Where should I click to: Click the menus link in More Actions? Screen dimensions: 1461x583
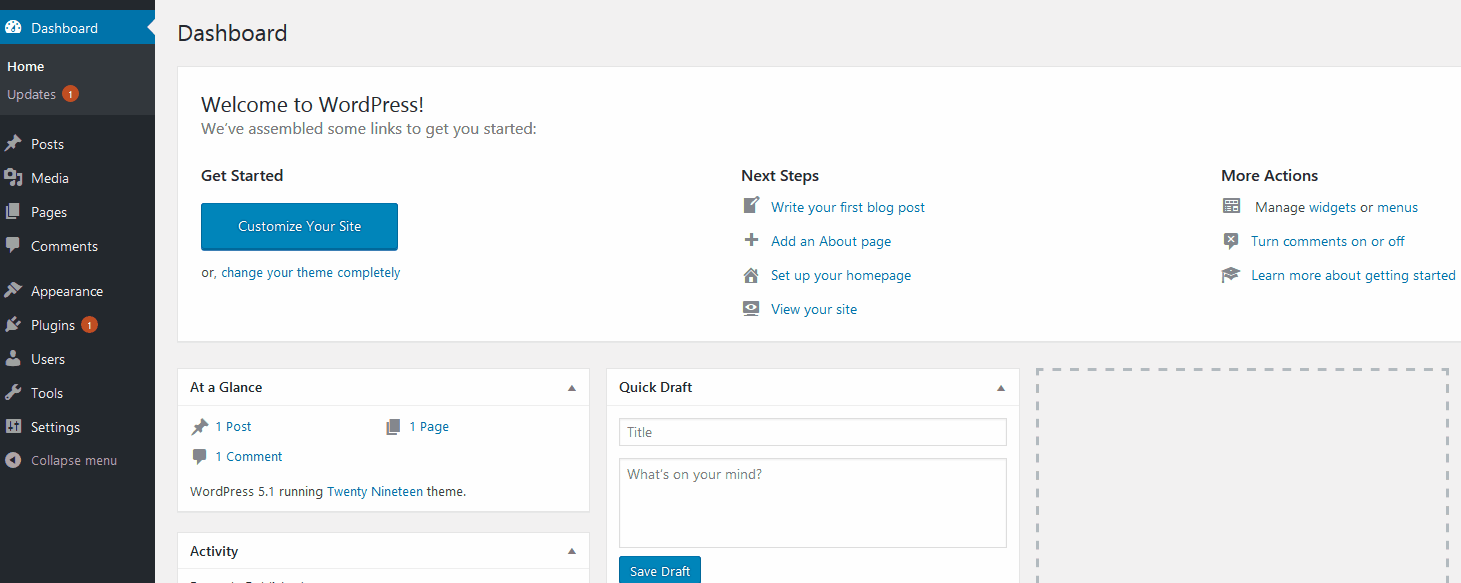click(1397, 207)
